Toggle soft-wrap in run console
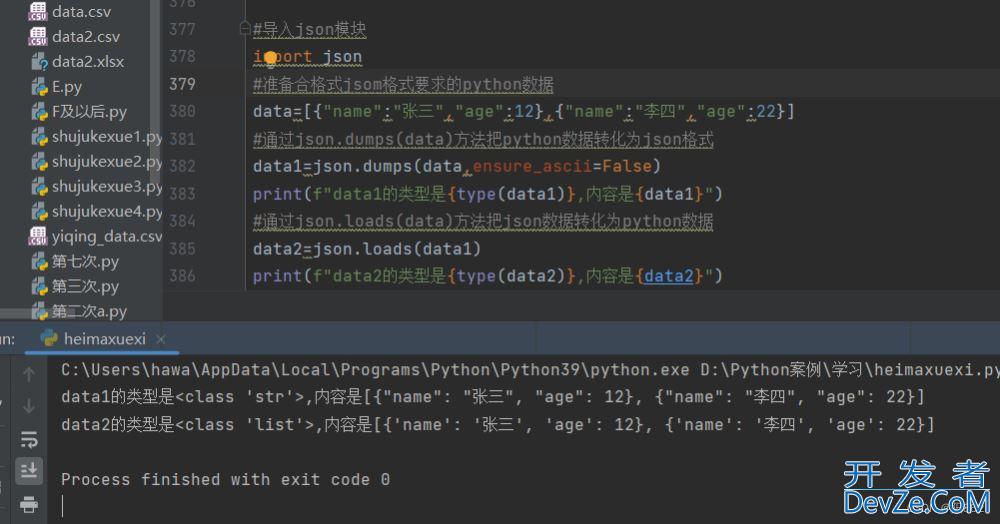 (x=29, y=439)
